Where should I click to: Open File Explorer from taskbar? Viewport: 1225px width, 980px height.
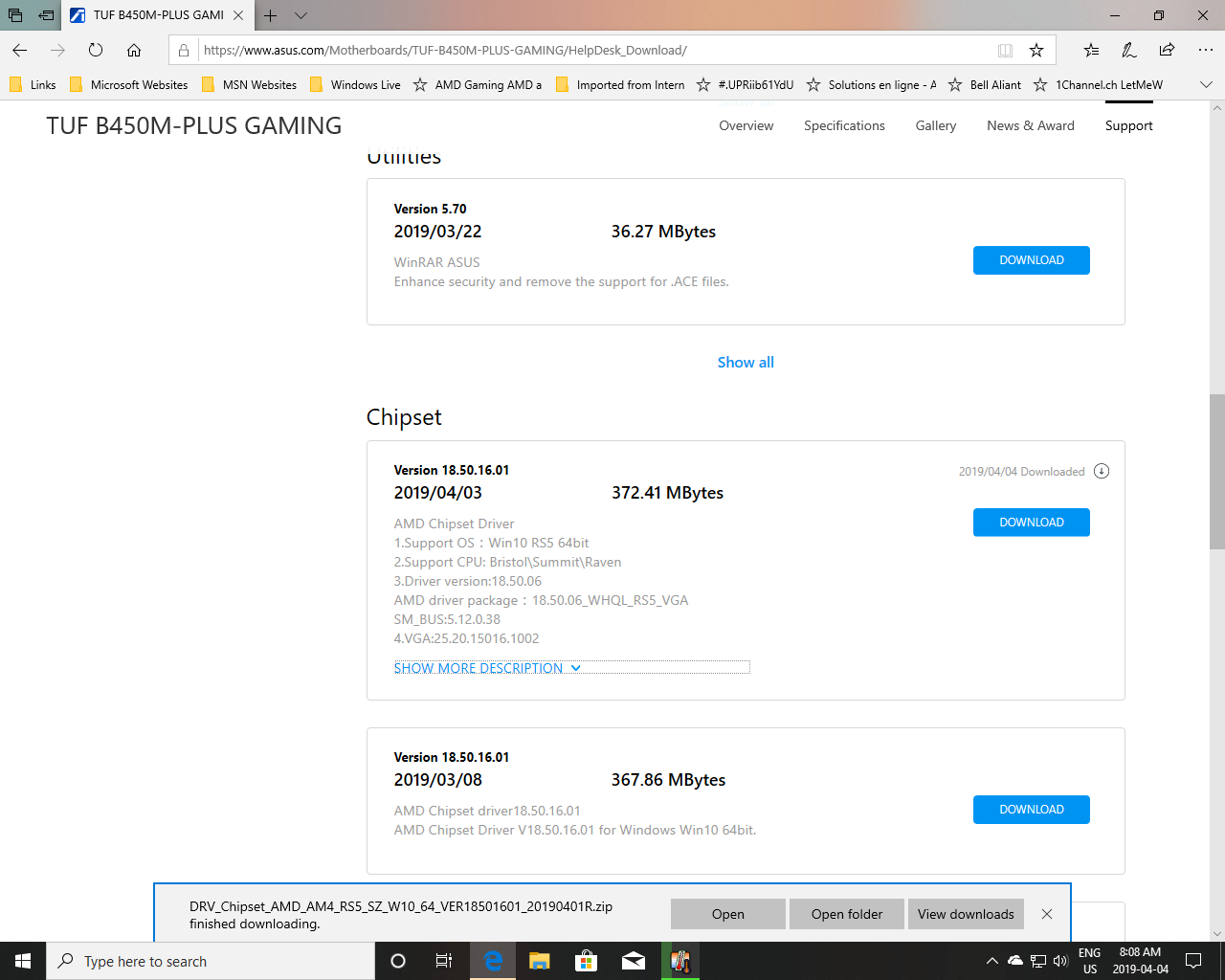540,961
